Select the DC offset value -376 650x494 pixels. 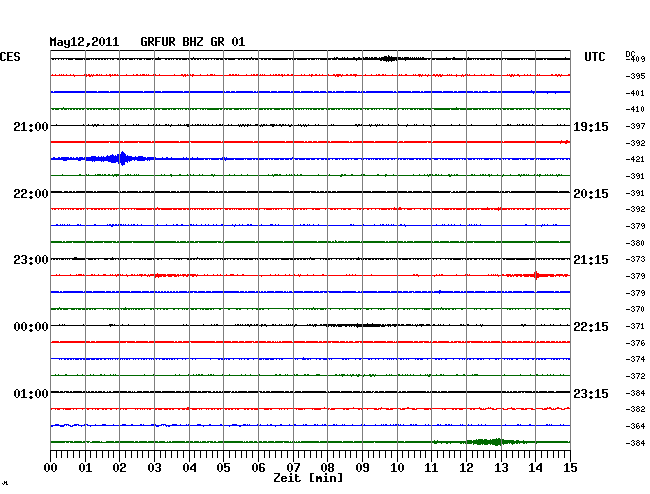[635, 343]
